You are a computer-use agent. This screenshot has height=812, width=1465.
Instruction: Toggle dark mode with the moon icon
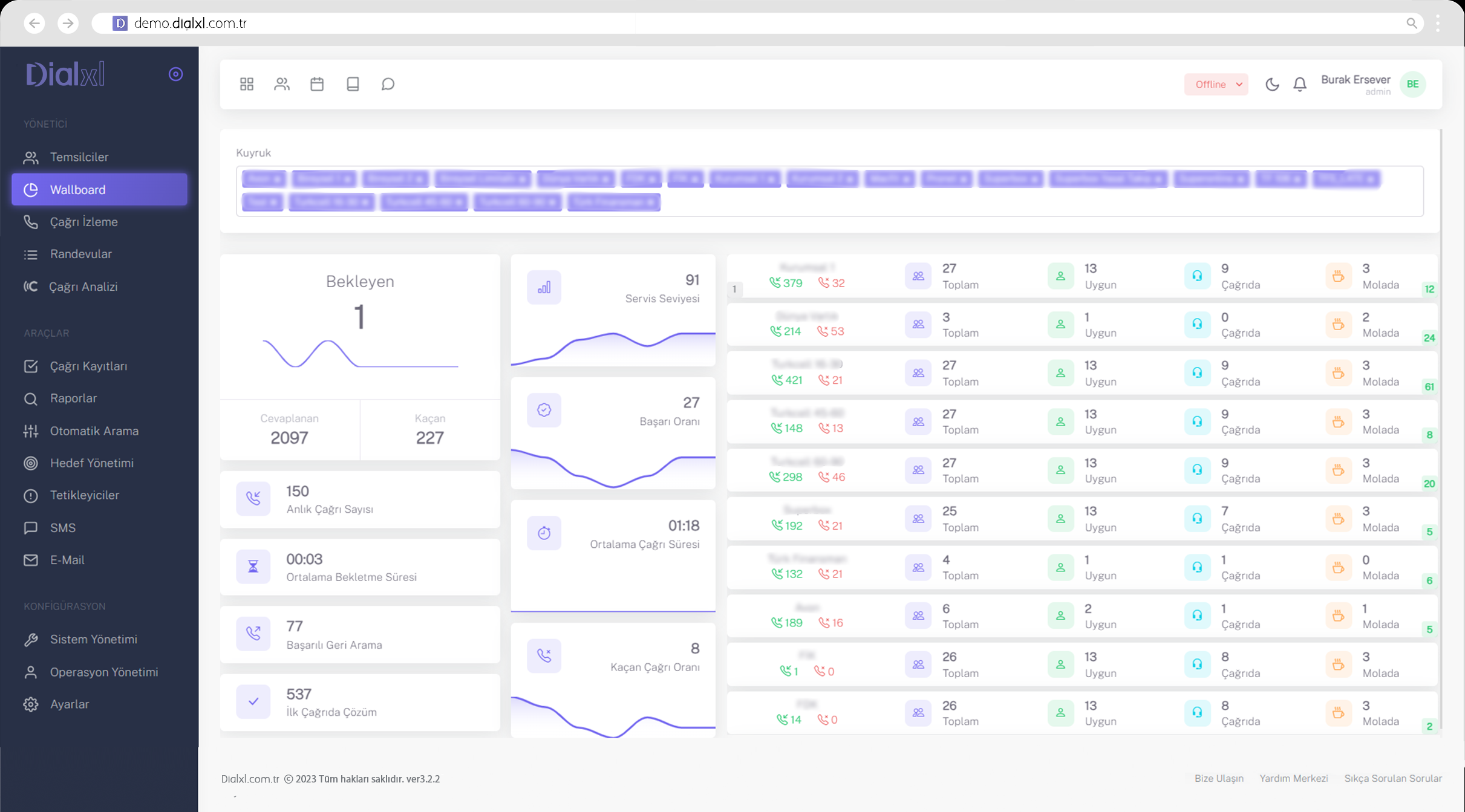pos(1272,84)
